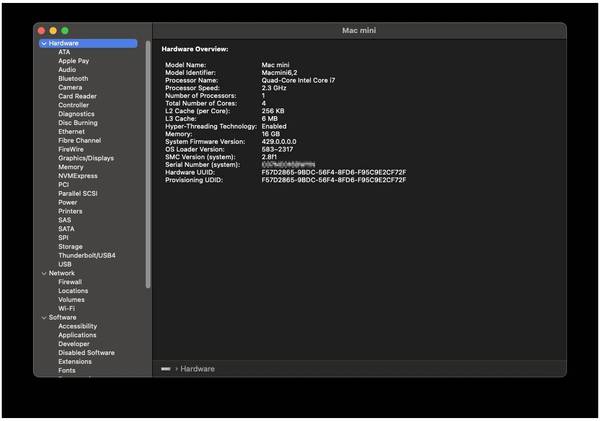Screen dimensions: 600x421
Task: Select Fibre Channel item
Action: point(80,140)
